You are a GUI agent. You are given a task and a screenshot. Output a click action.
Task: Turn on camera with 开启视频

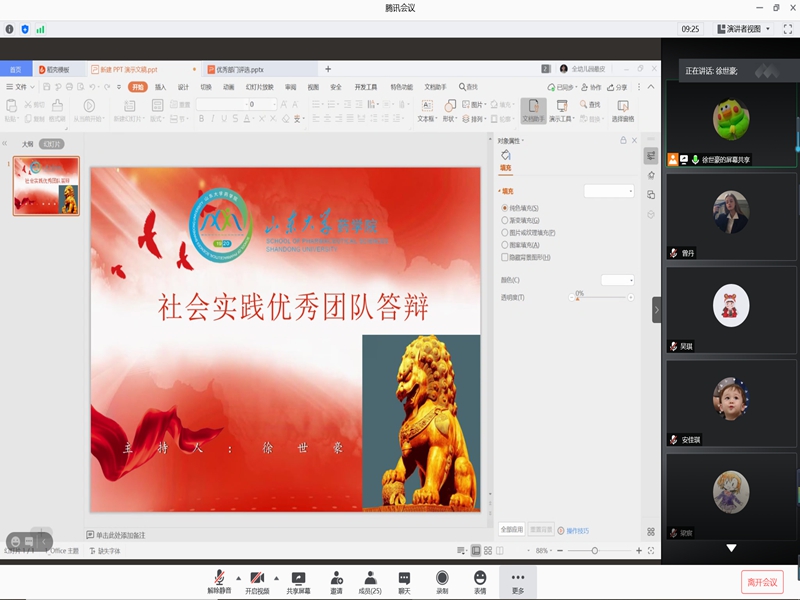coord(257,578)
